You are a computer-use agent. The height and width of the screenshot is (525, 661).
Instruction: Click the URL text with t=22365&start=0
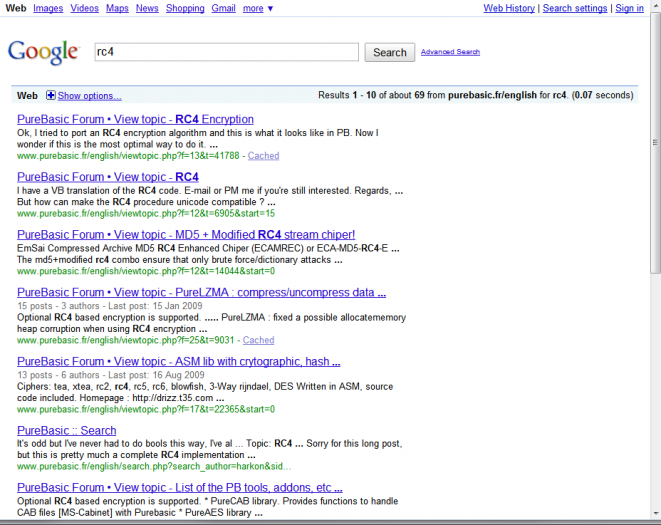pyautogui.click(x=146, y=409)
